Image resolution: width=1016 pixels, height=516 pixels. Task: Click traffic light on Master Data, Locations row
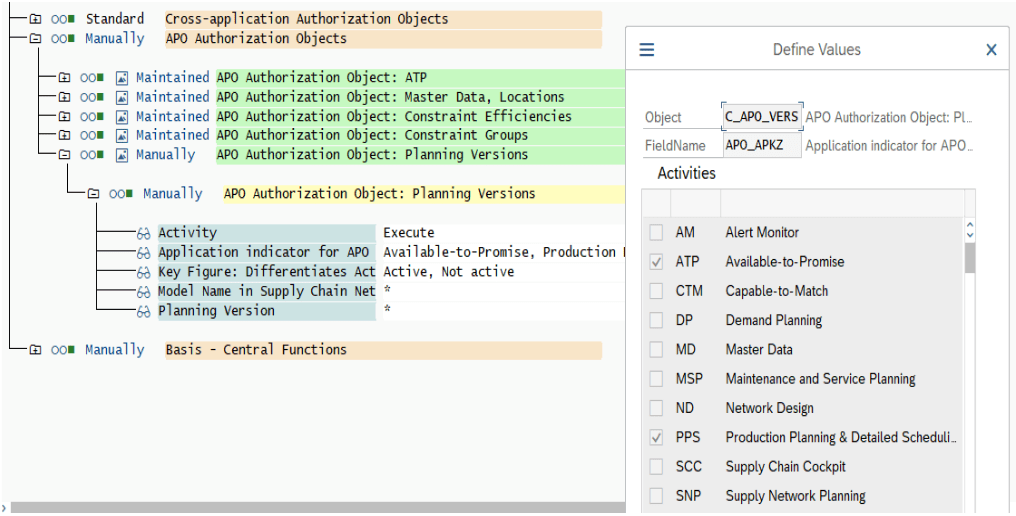[x=92, y=97]
